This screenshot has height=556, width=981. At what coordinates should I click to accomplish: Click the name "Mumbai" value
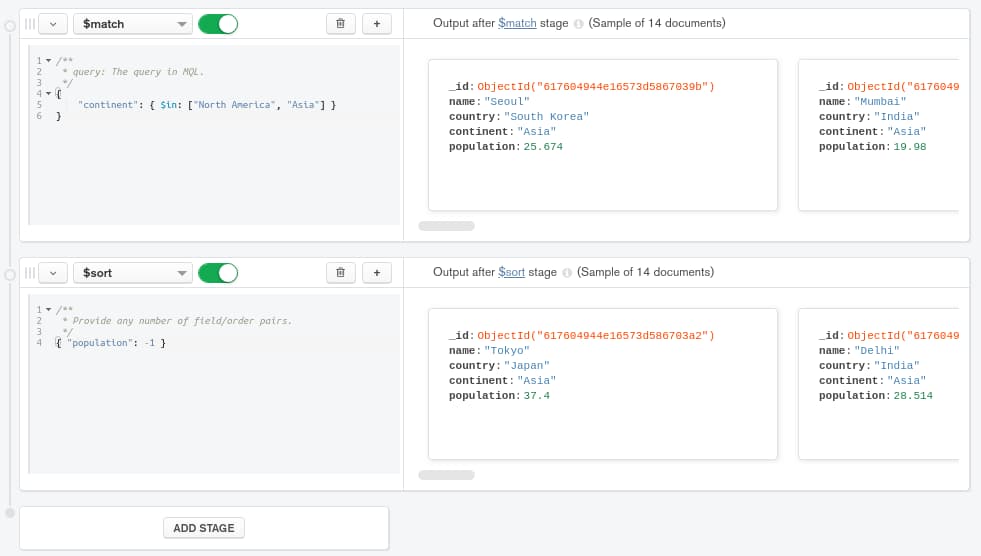(880, 101)
